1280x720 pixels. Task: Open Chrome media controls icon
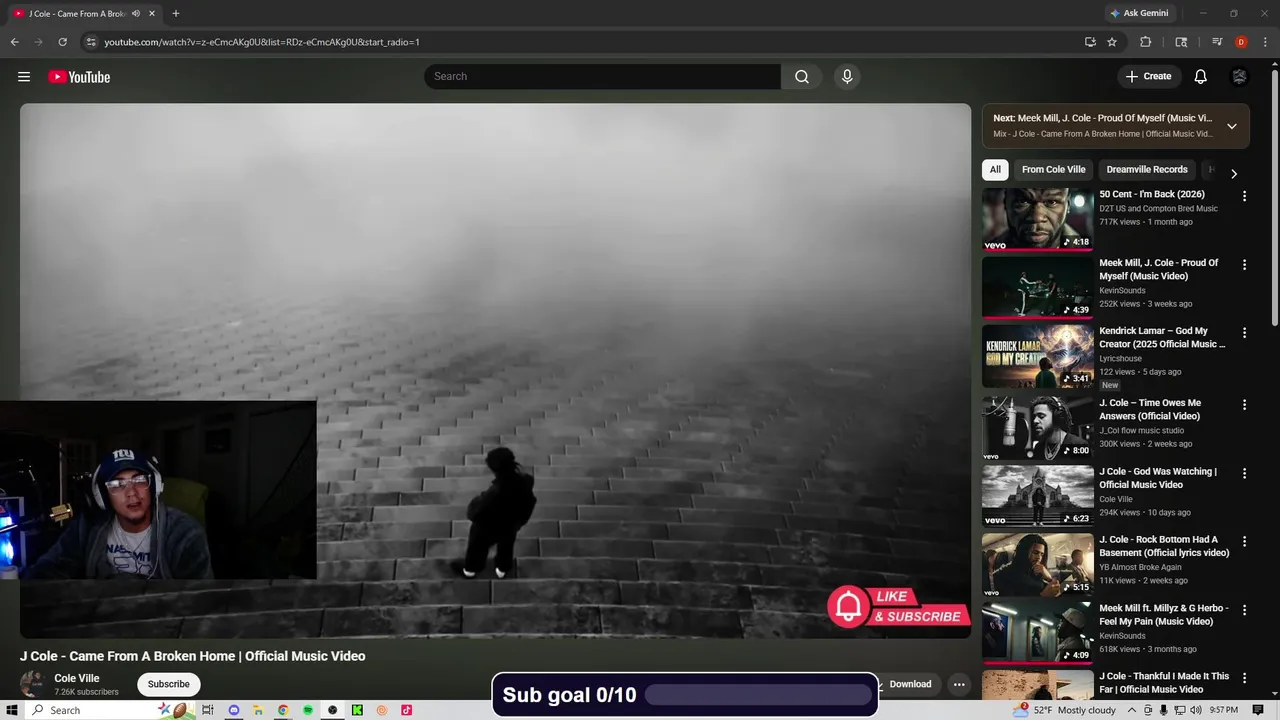(x=1217, y=42)
